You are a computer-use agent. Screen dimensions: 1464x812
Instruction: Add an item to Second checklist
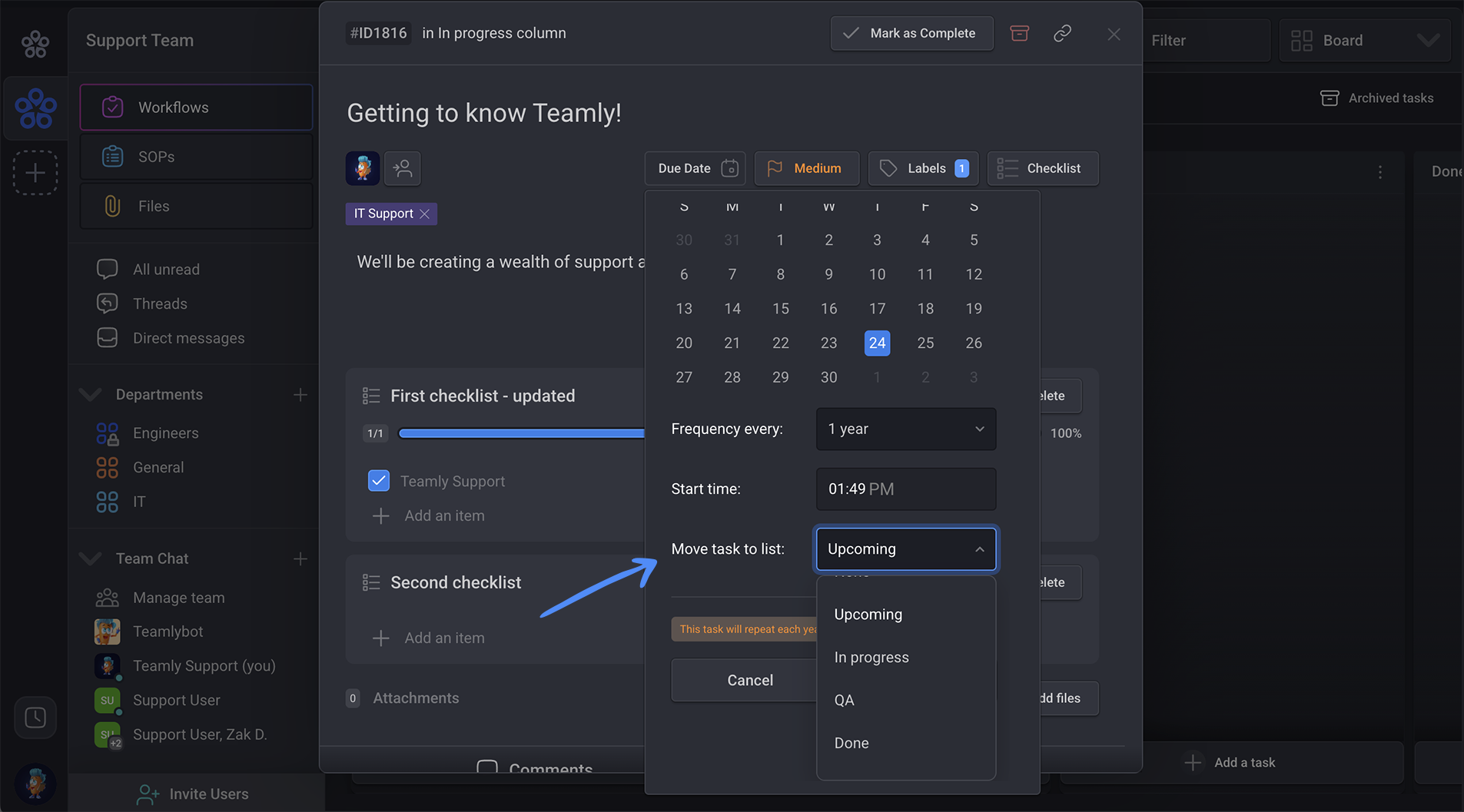click(x=429, y=638)
